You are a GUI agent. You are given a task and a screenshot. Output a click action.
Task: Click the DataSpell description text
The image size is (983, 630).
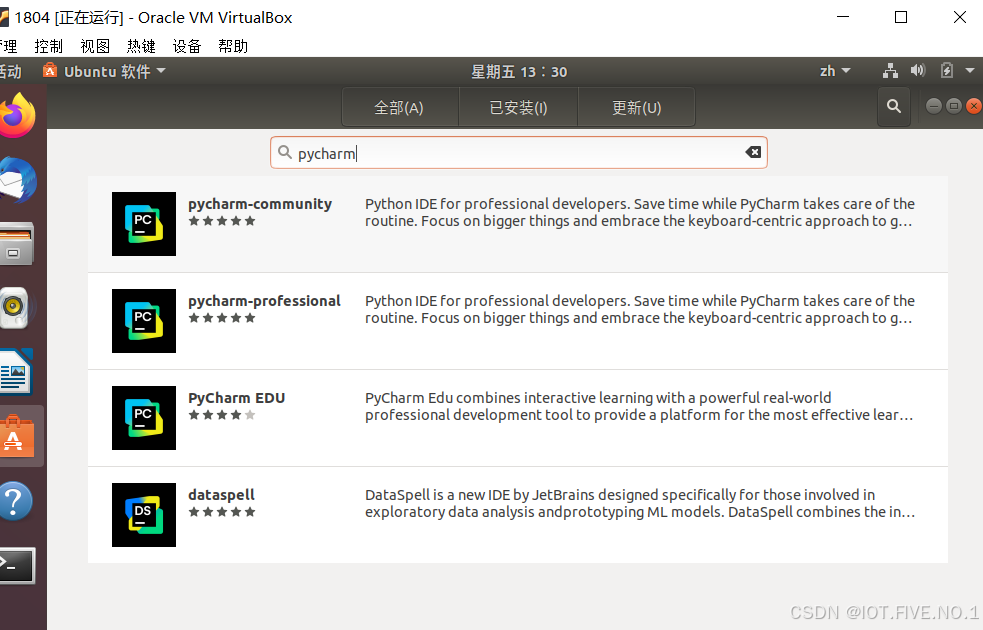click(640, 503)
